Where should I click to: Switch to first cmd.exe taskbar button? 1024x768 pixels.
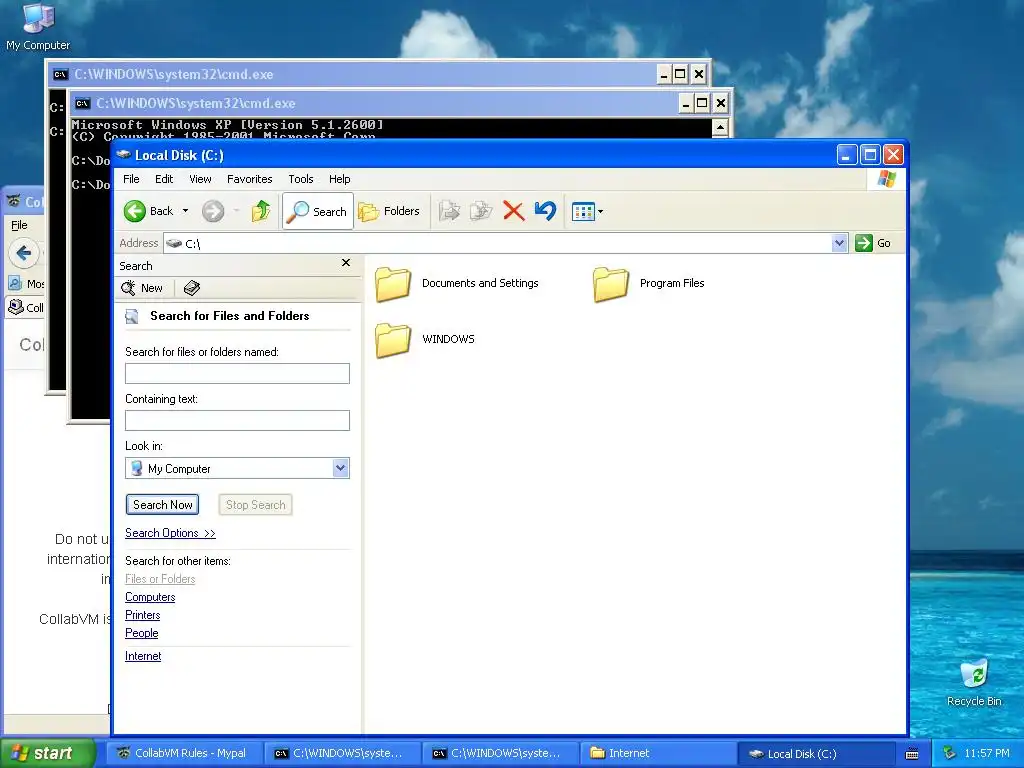[343, 753]
